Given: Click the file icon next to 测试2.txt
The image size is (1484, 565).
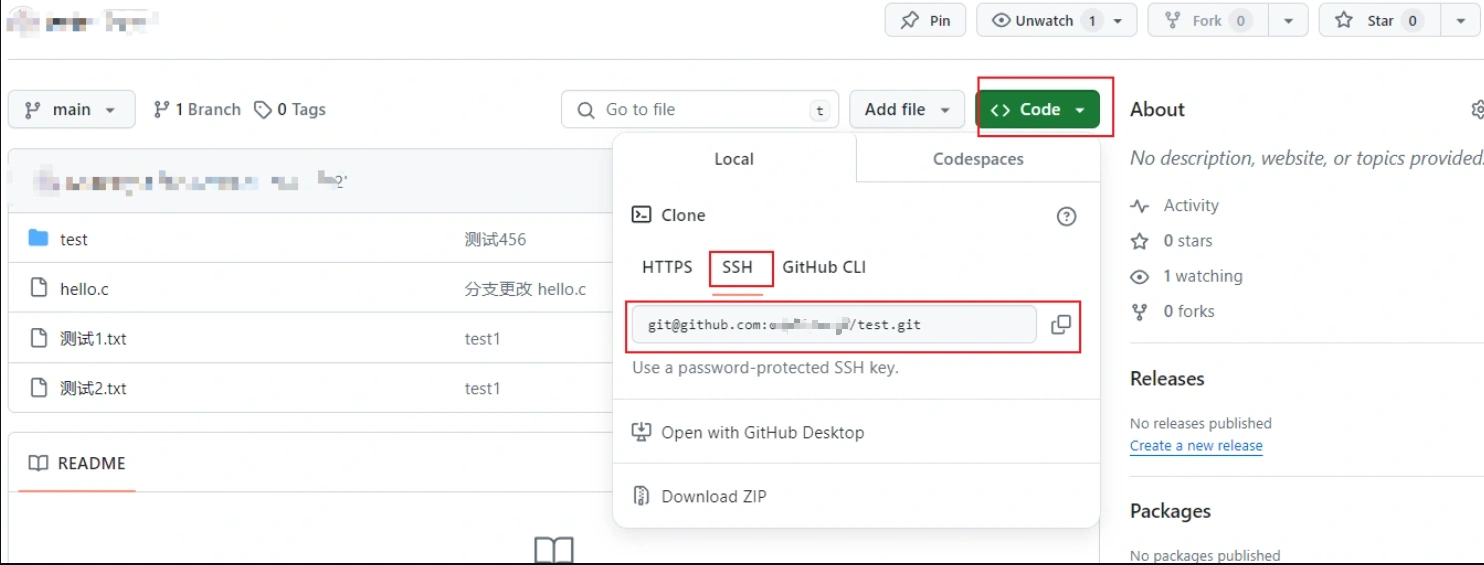Looking at the screenshot, I should click(x=39, y=387).
